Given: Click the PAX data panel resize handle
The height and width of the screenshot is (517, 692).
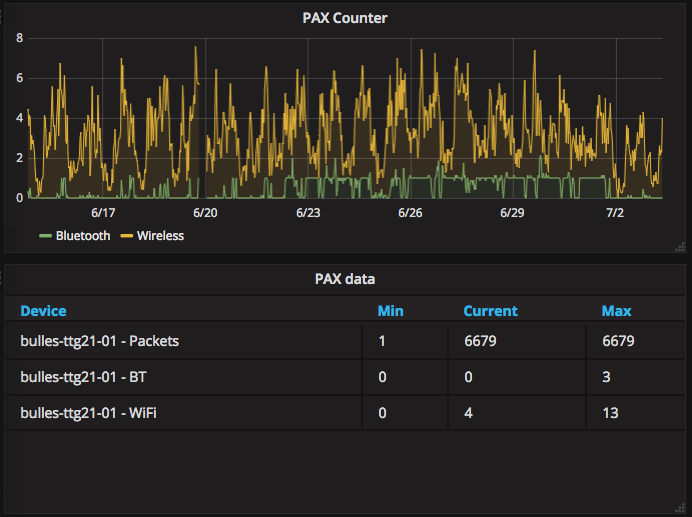Looking at the screenshot, I should coord(680,509).
